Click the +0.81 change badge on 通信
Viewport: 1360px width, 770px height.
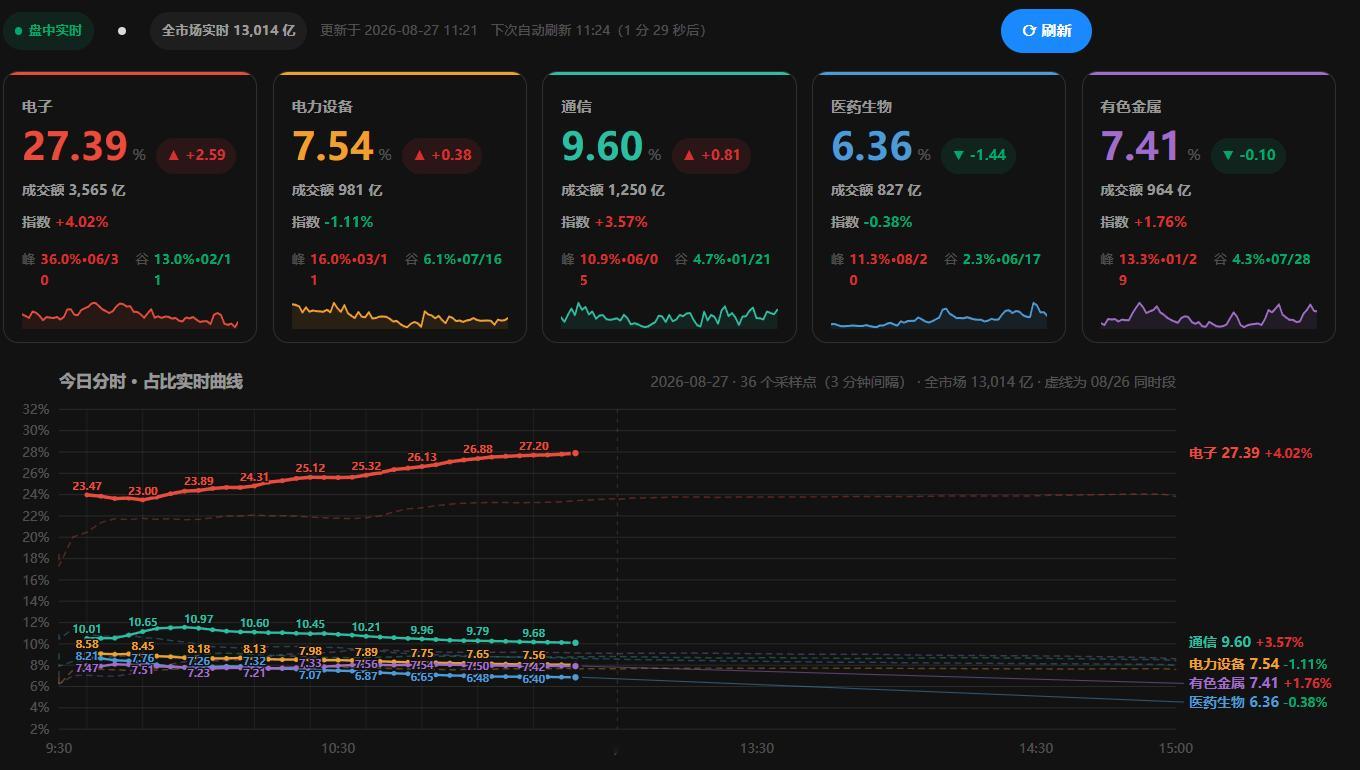(x=711, y=155)
